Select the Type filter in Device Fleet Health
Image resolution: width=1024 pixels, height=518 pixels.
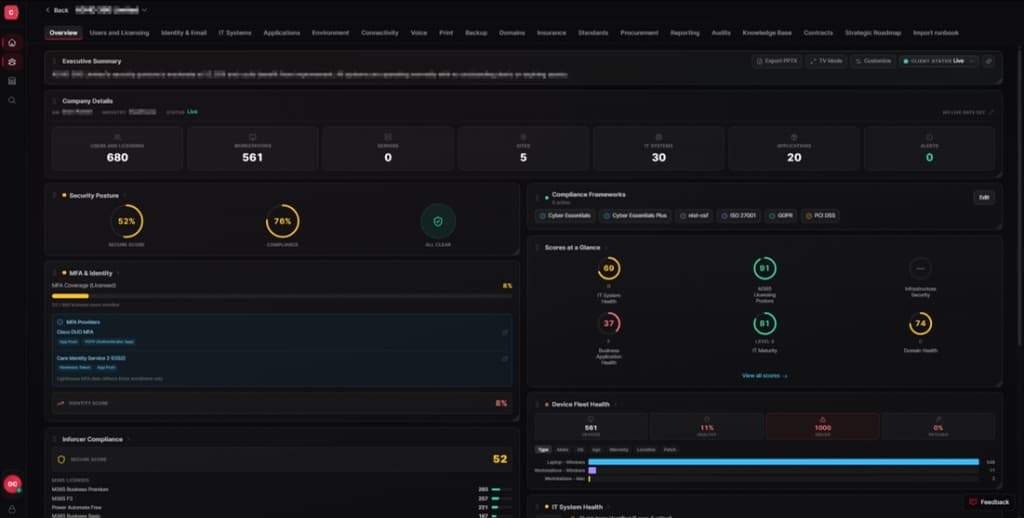(543, 450)
